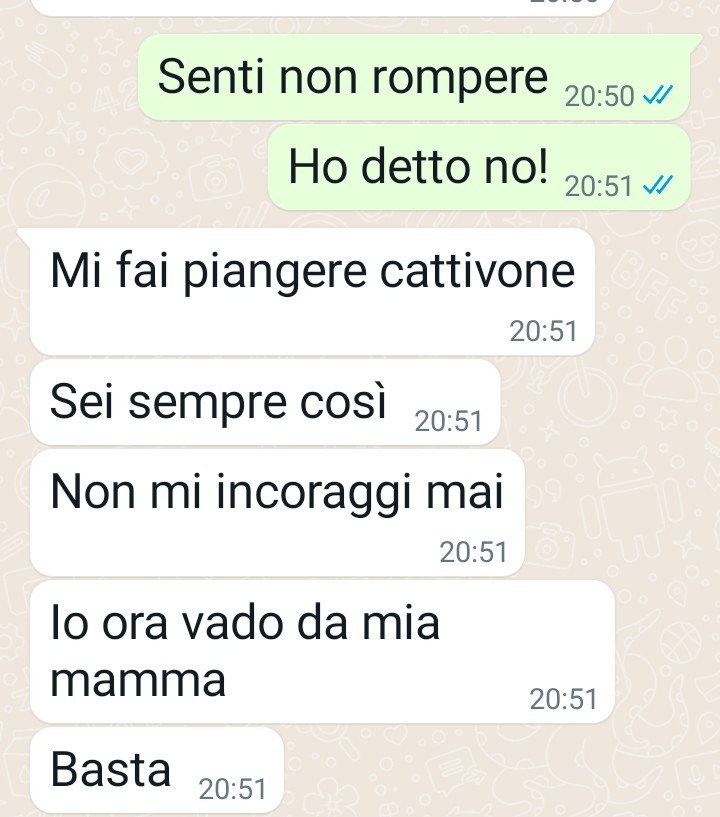Image resolution: width=720 pixels, height=817 pixels.
Task: Tap the timestamp beside 'Sei sempre così'
Action: (x=449, y=421)
